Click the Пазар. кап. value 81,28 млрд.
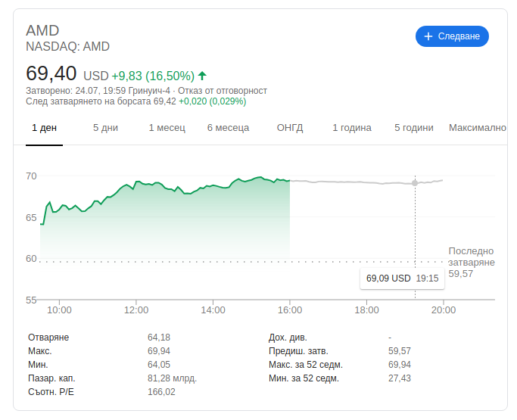517x420 pixels. pos(172,378)
